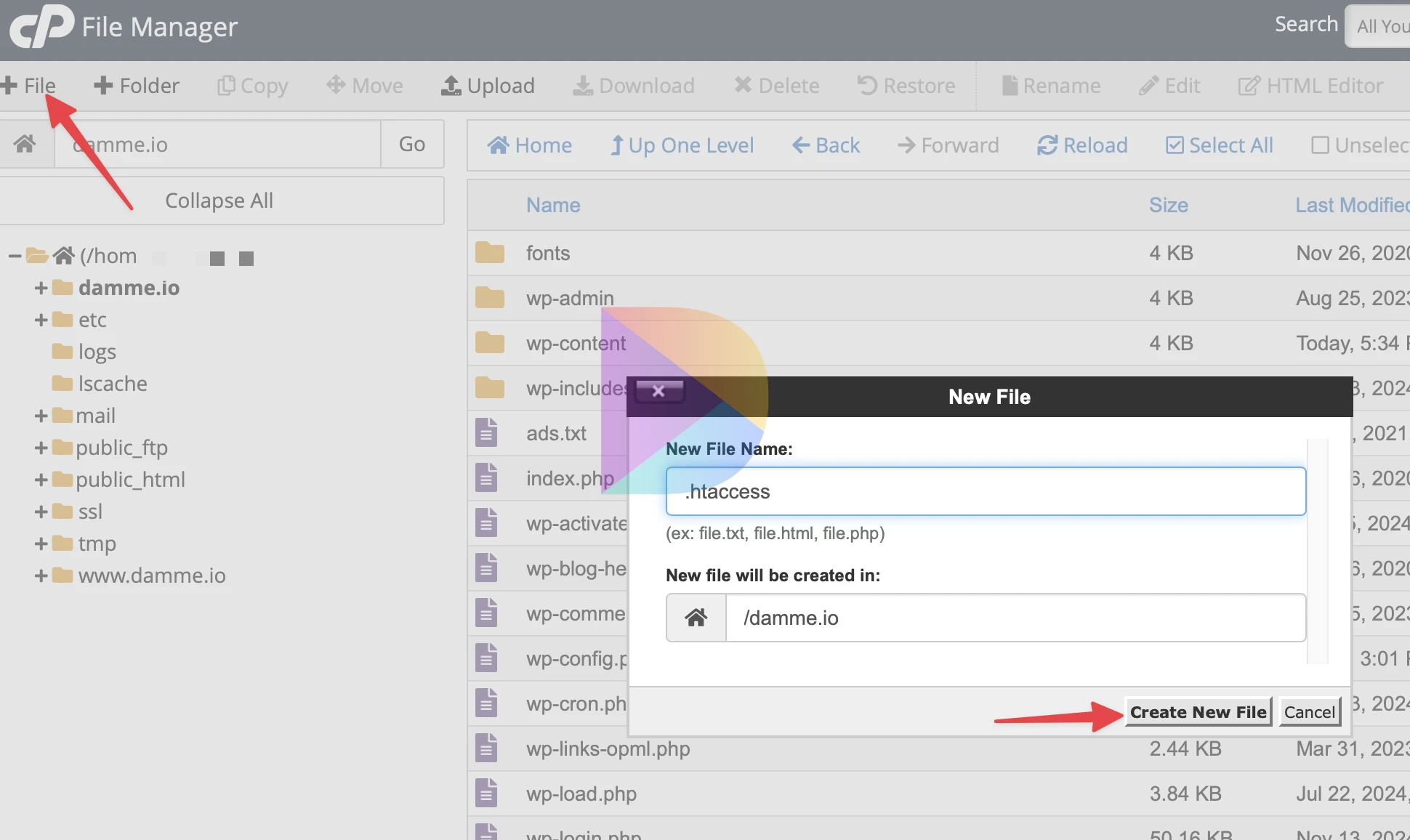Image resolution: width=1410 pixels, height=840 pixels.
Task: Click the Download toolbar button
Action: pyautogui.click(x=633, y=86)
